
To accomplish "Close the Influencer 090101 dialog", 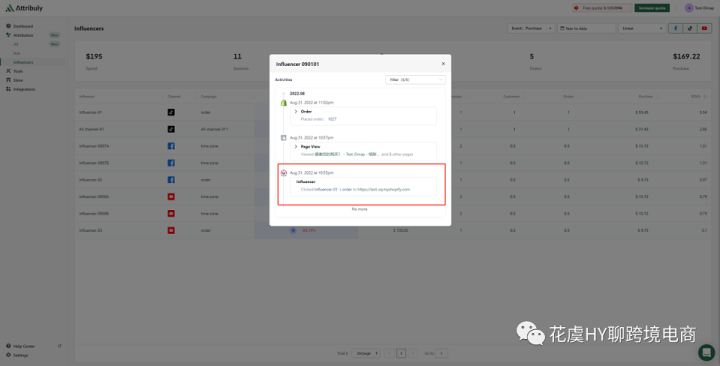I will [x=443, y=64].
